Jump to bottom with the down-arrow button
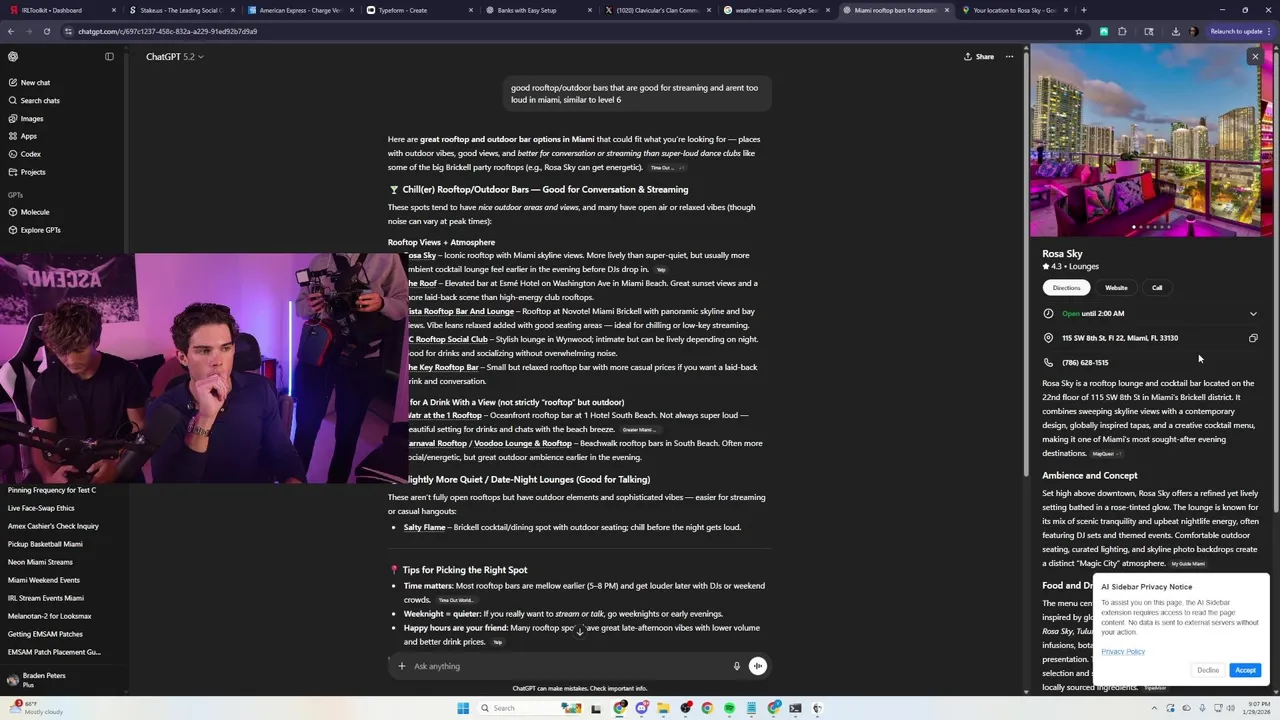 580,631
